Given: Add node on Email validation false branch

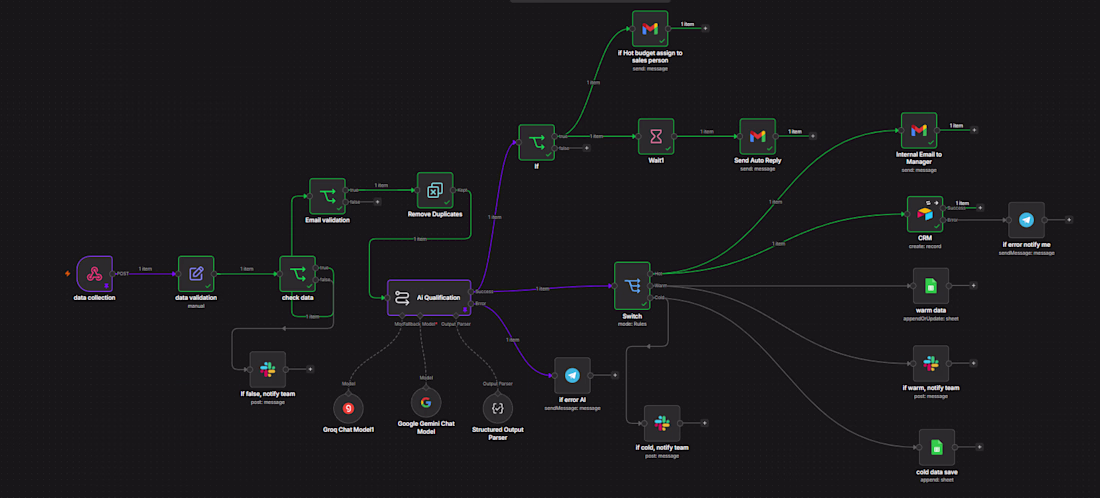Looking at the screenshot, I should point(377,202).
